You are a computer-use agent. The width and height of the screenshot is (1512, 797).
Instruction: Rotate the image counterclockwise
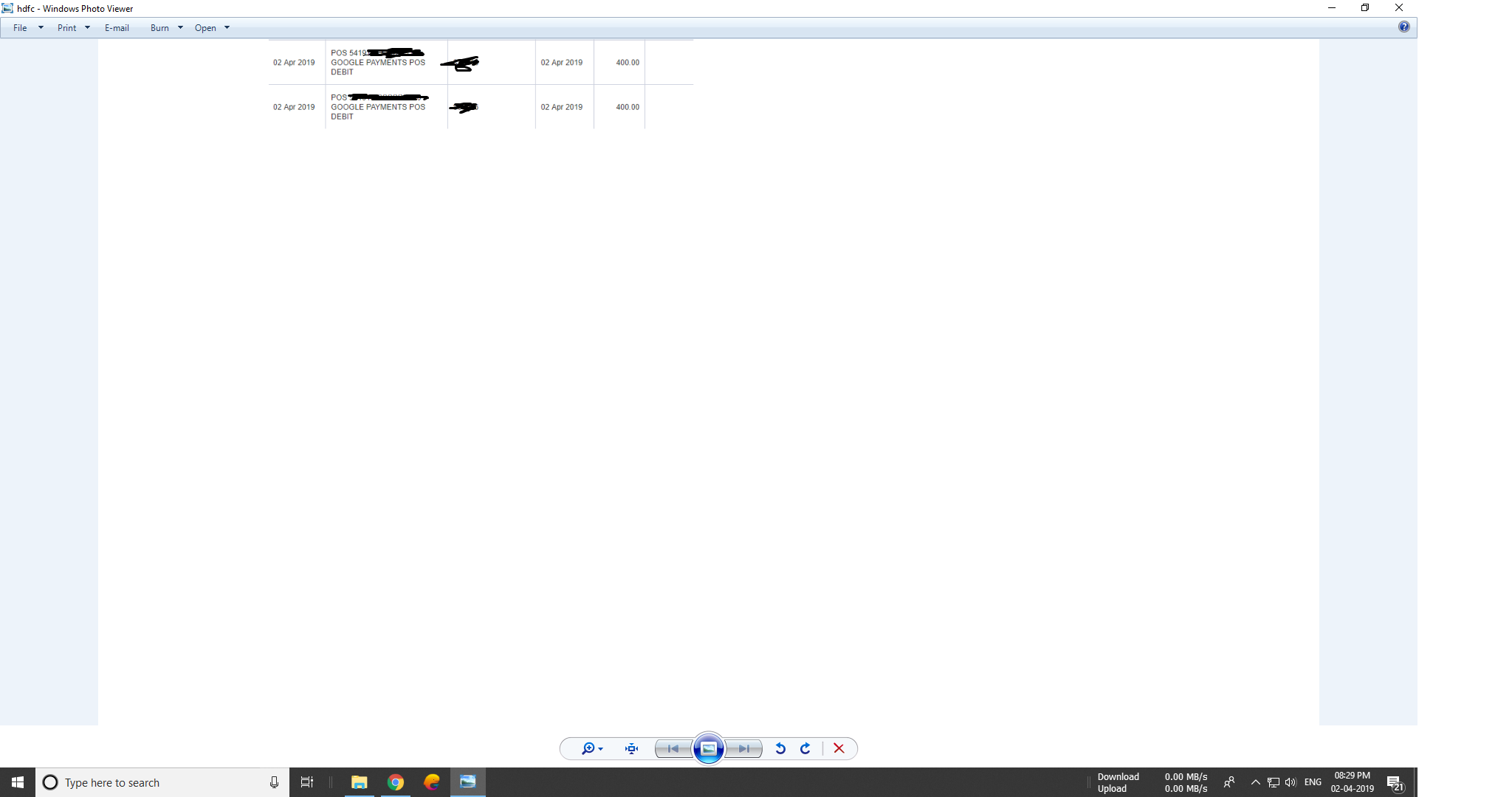[x=780, y=748]
